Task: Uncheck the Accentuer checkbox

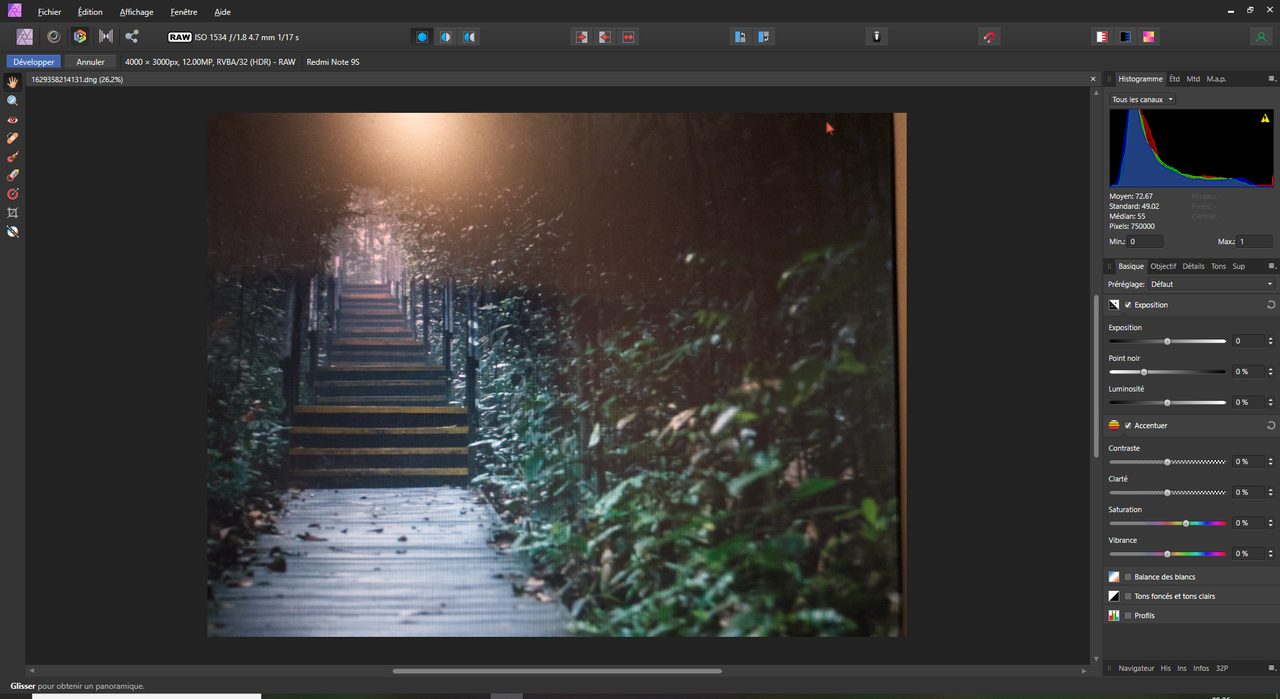Action: point(1128,426)
